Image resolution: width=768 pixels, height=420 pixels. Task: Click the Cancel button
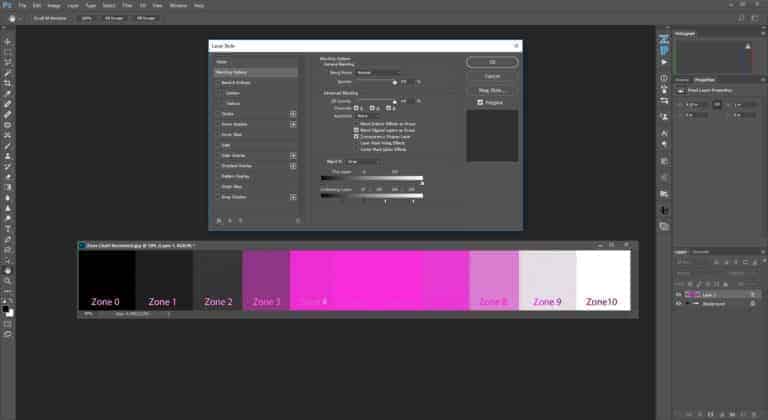click(x=492, y=76)
